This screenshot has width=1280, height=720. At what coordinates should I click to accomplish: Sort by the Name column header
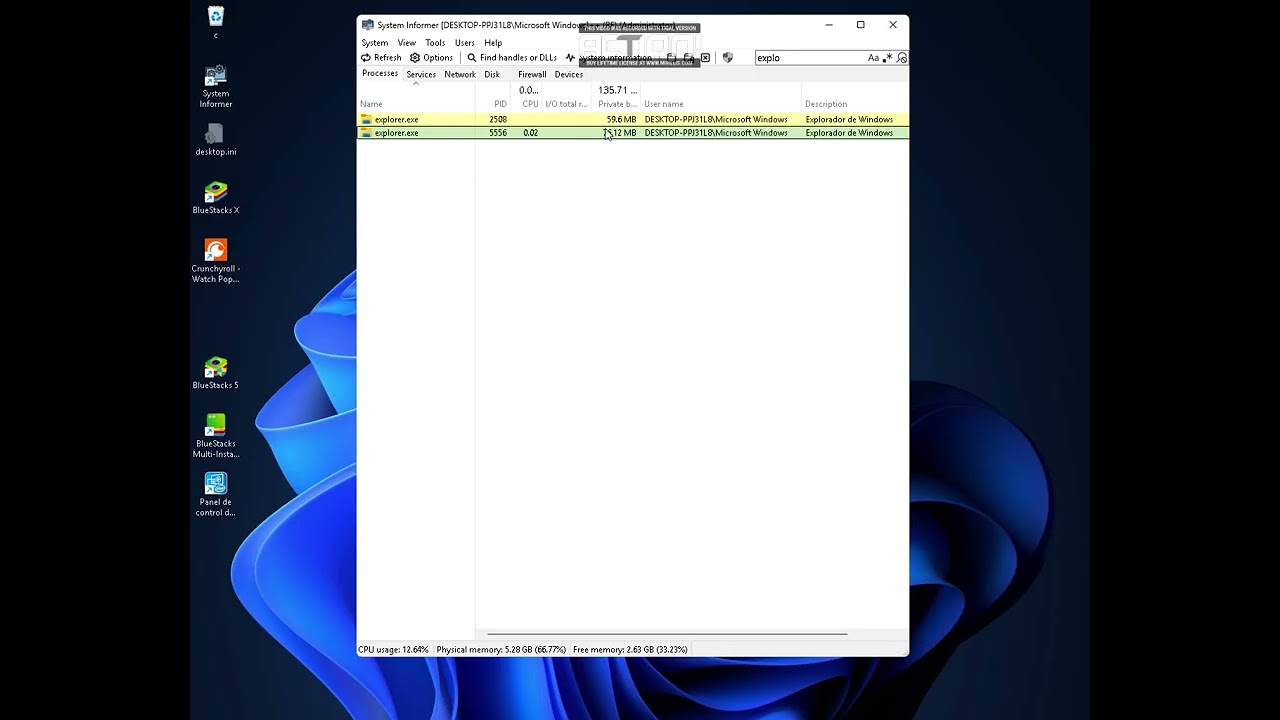pyautogui.click(x=415, y=104)
